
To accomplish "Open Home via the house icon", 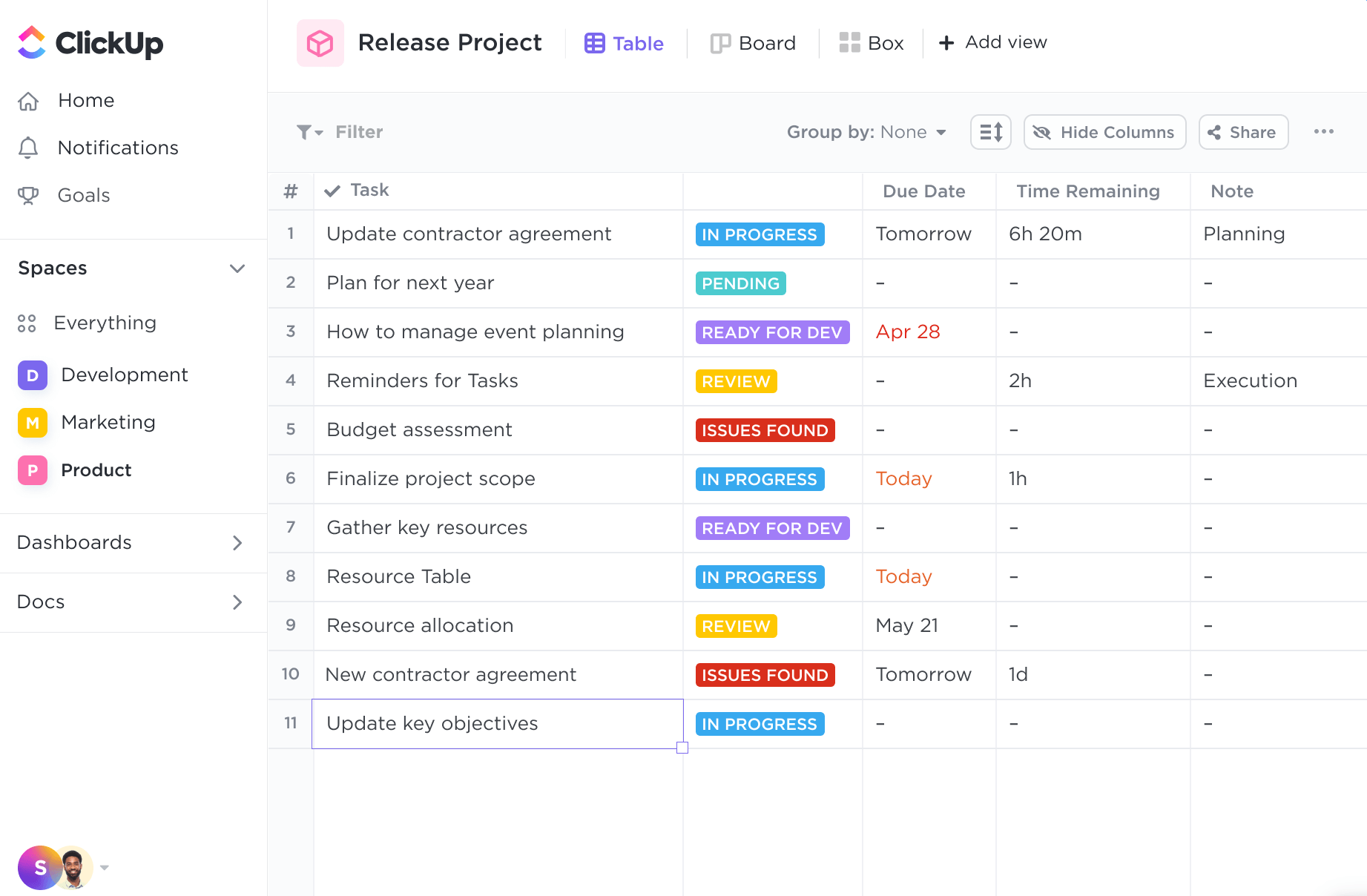I will (28, 101).
